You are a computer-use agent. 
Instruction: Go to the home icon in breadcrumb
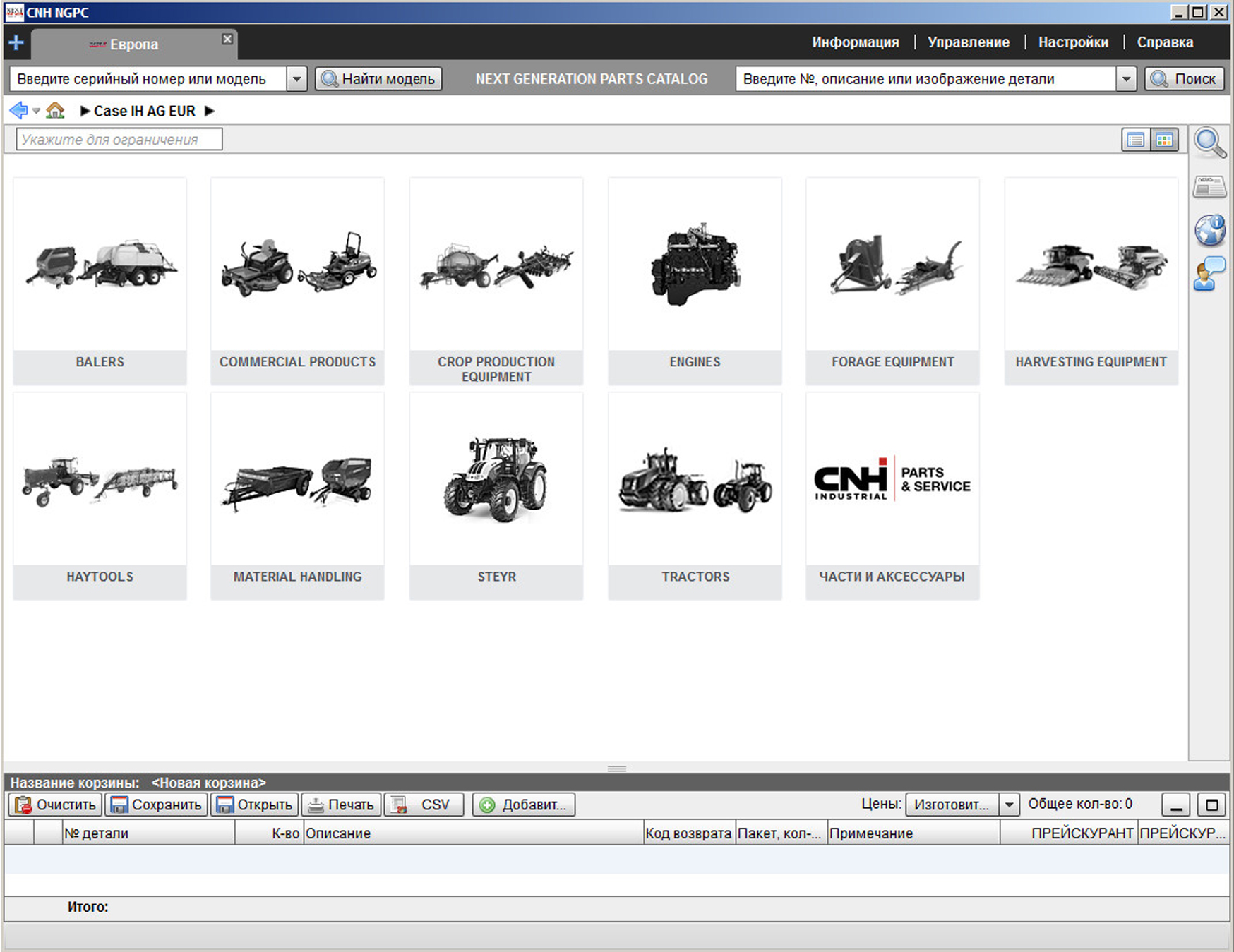click(x=55, y=111)
